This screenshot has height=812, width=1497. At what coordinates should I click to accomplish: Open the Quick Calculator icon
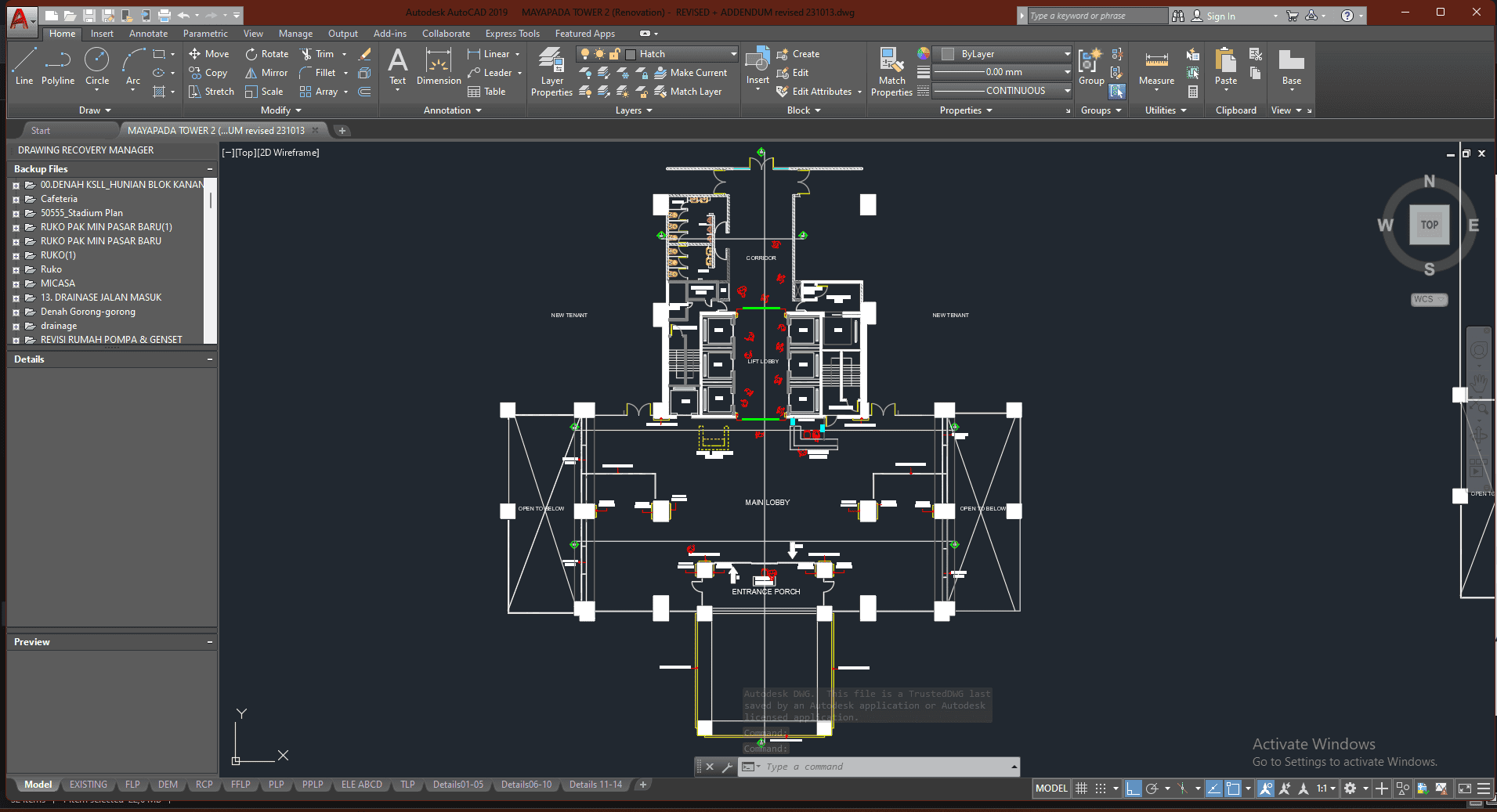pos(1193,92)
